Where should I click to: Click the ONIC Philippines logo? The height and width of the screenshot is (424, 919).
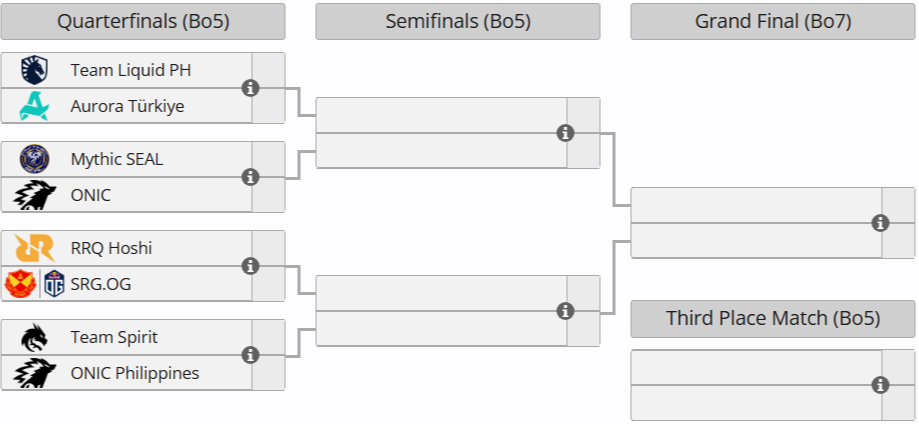point(35,373)
